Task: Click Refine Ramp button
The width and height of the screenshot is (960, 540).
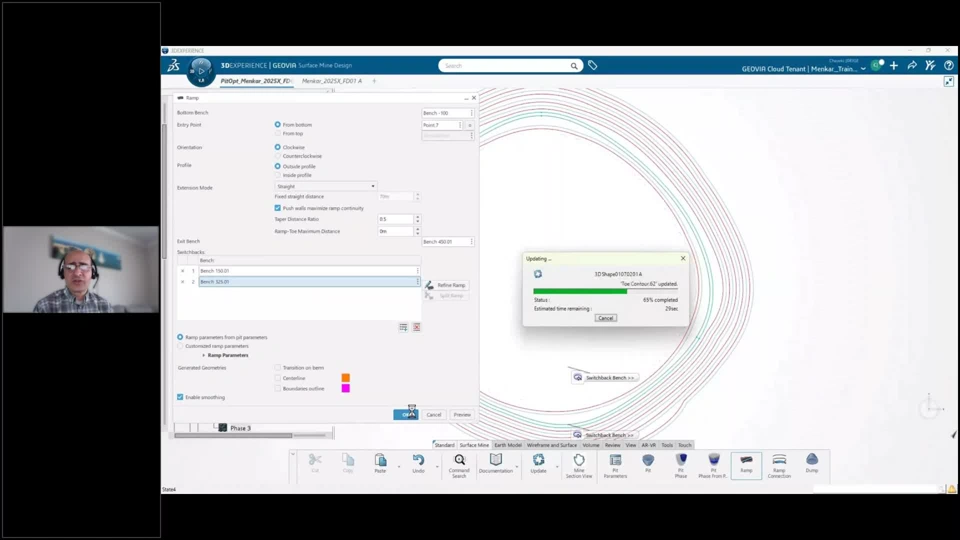Action: point(446,285)
